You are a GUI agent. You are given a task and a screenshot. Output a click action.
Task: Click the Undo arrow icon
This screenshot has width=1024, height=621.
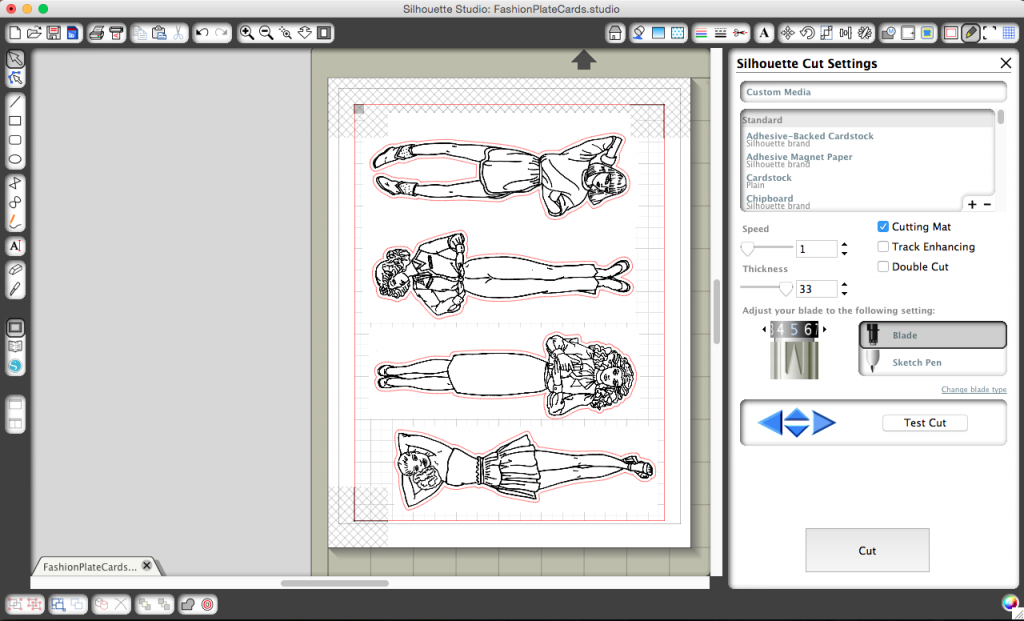coord(202,33)
